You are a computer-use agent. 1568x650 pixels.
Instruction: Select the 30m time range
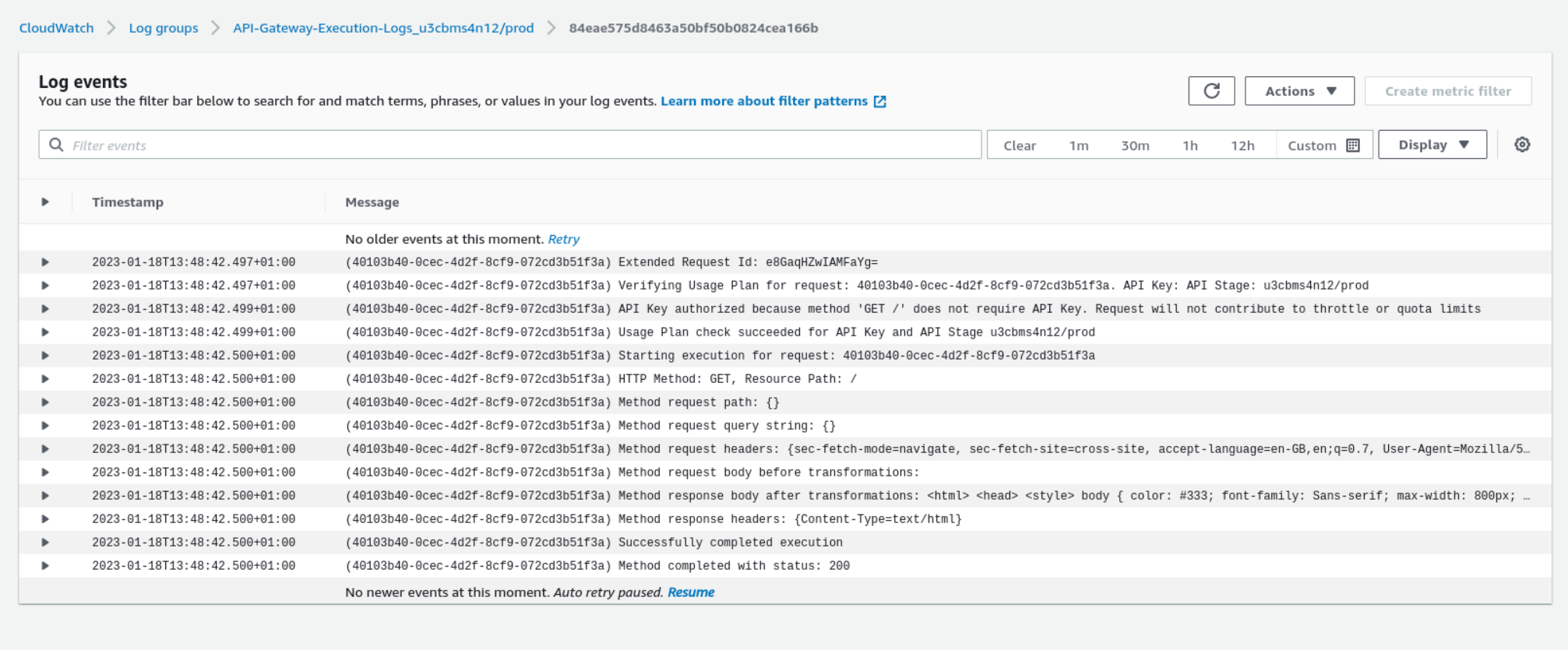coord(1135,146)
